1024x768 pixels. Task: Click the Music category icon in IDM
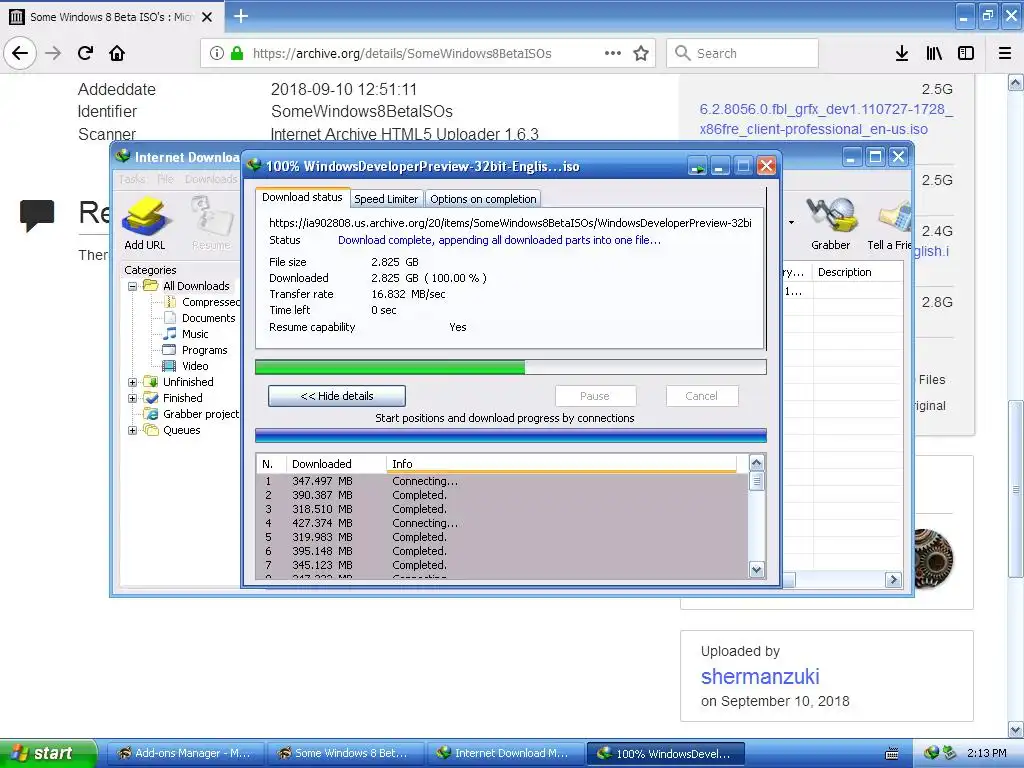[x=169, y=334]
